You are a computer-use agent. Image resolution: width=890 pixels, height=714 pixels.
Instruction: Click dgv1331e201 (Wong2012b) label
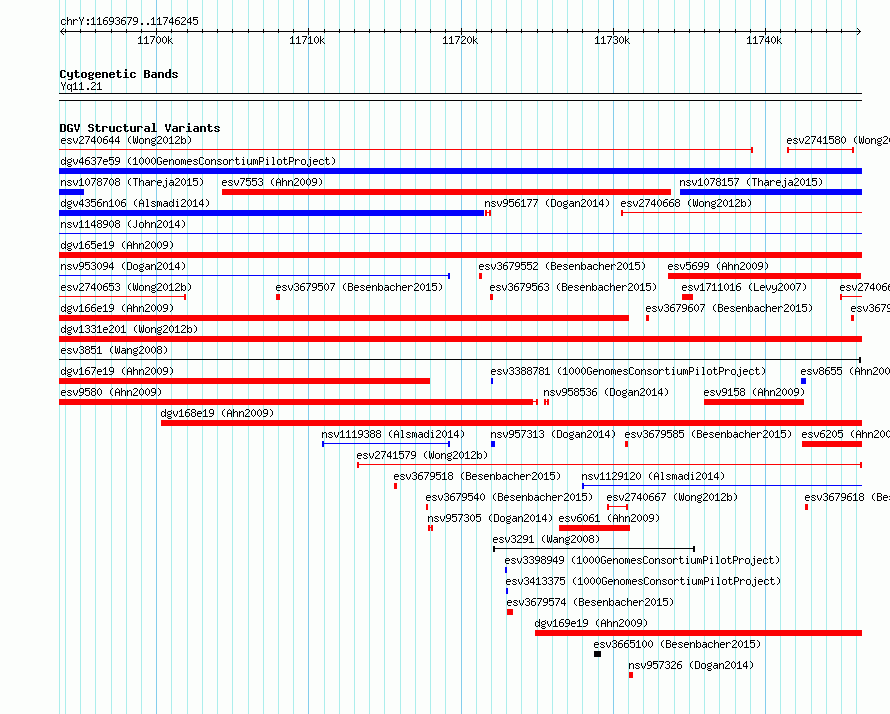point(129,329)
